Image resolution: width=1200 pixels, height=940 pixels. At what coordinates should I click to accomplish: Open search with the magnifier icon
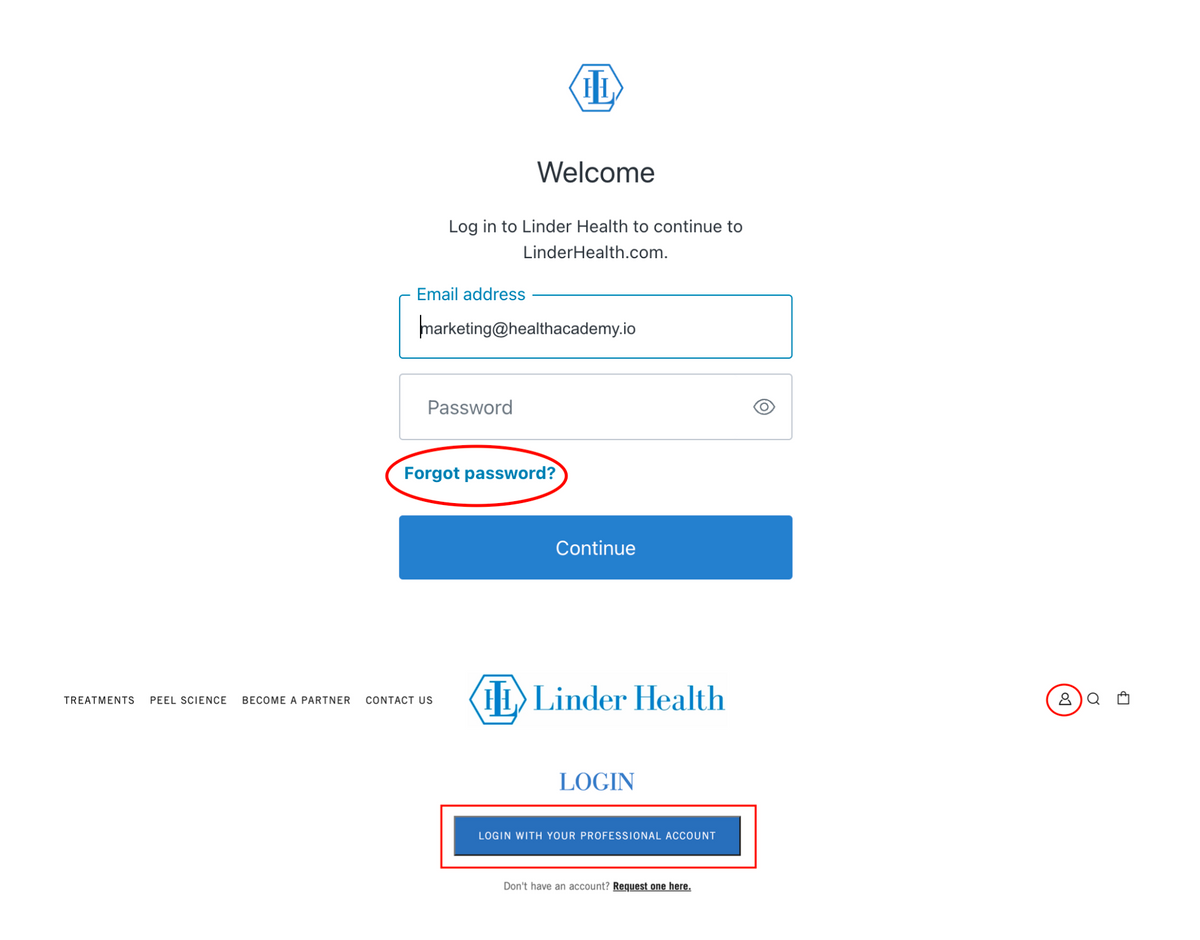pyautogui.click(x=1094, y=699)
